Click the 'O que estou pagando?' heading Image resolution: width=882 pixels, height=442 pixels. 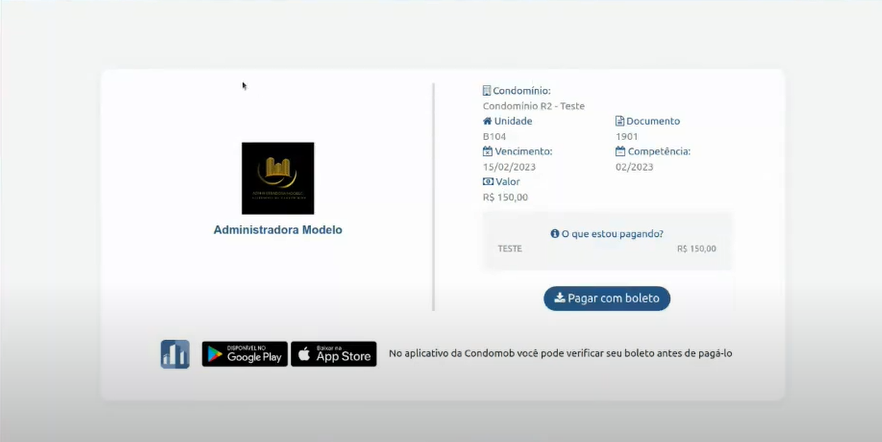click(x=612, y=234)
